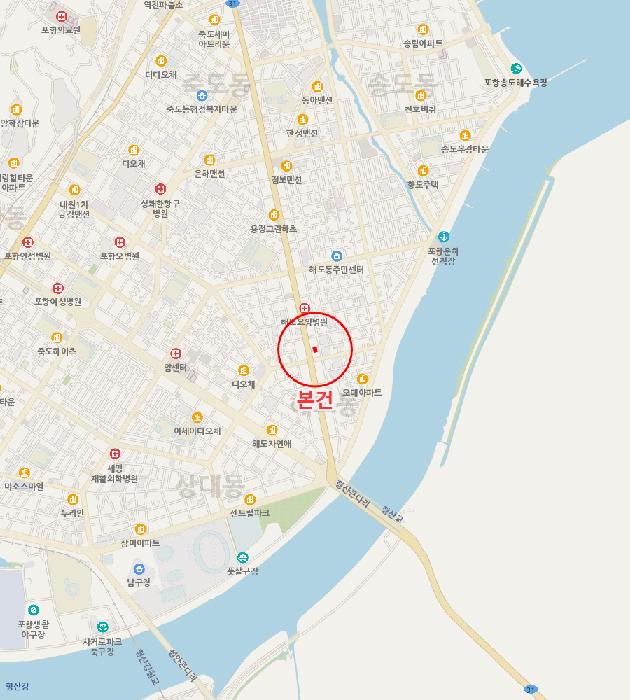This screenshot has width=630, height=700.
Task: Click the red 본건 label
Action: pos(314,400)
